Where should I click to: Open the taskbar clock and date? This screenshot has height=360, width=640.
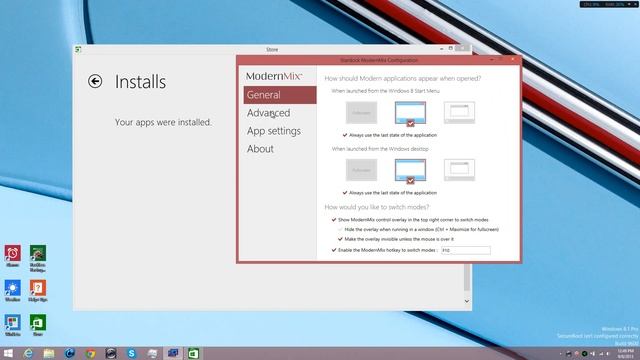pos(625,353)
